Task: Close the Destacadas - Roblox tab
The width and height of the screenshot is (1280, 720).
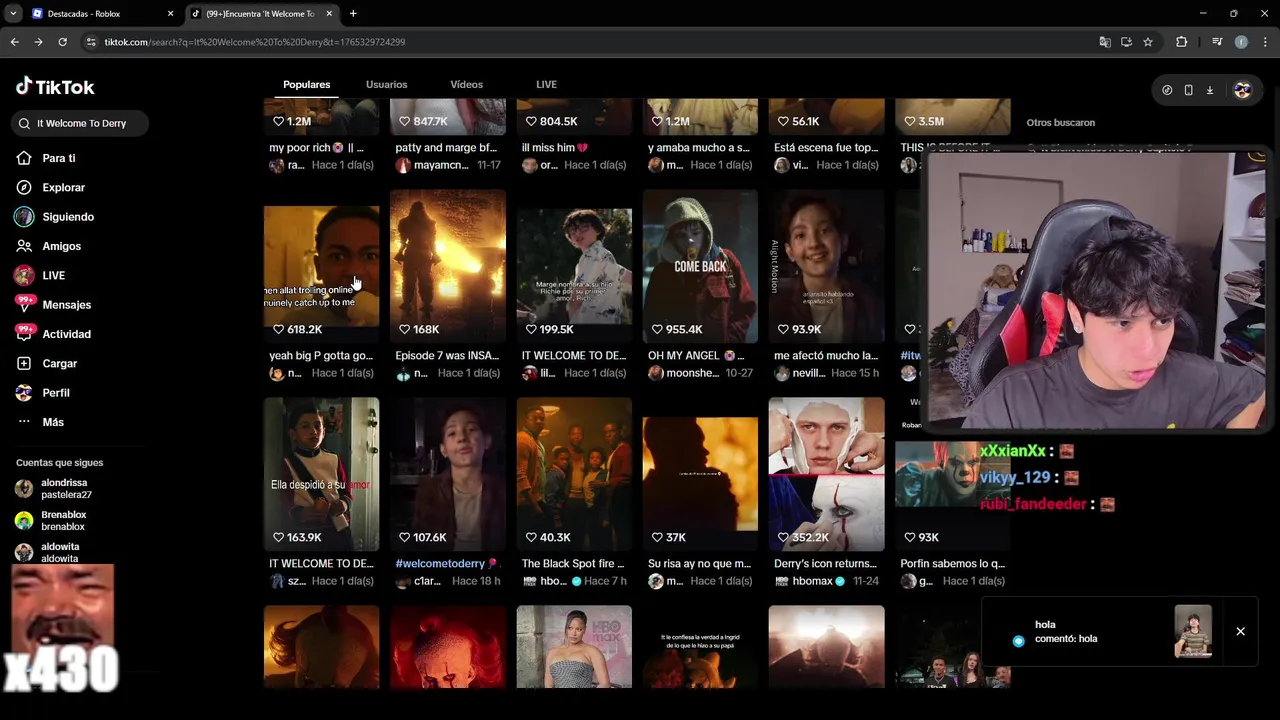Action: 170,14
